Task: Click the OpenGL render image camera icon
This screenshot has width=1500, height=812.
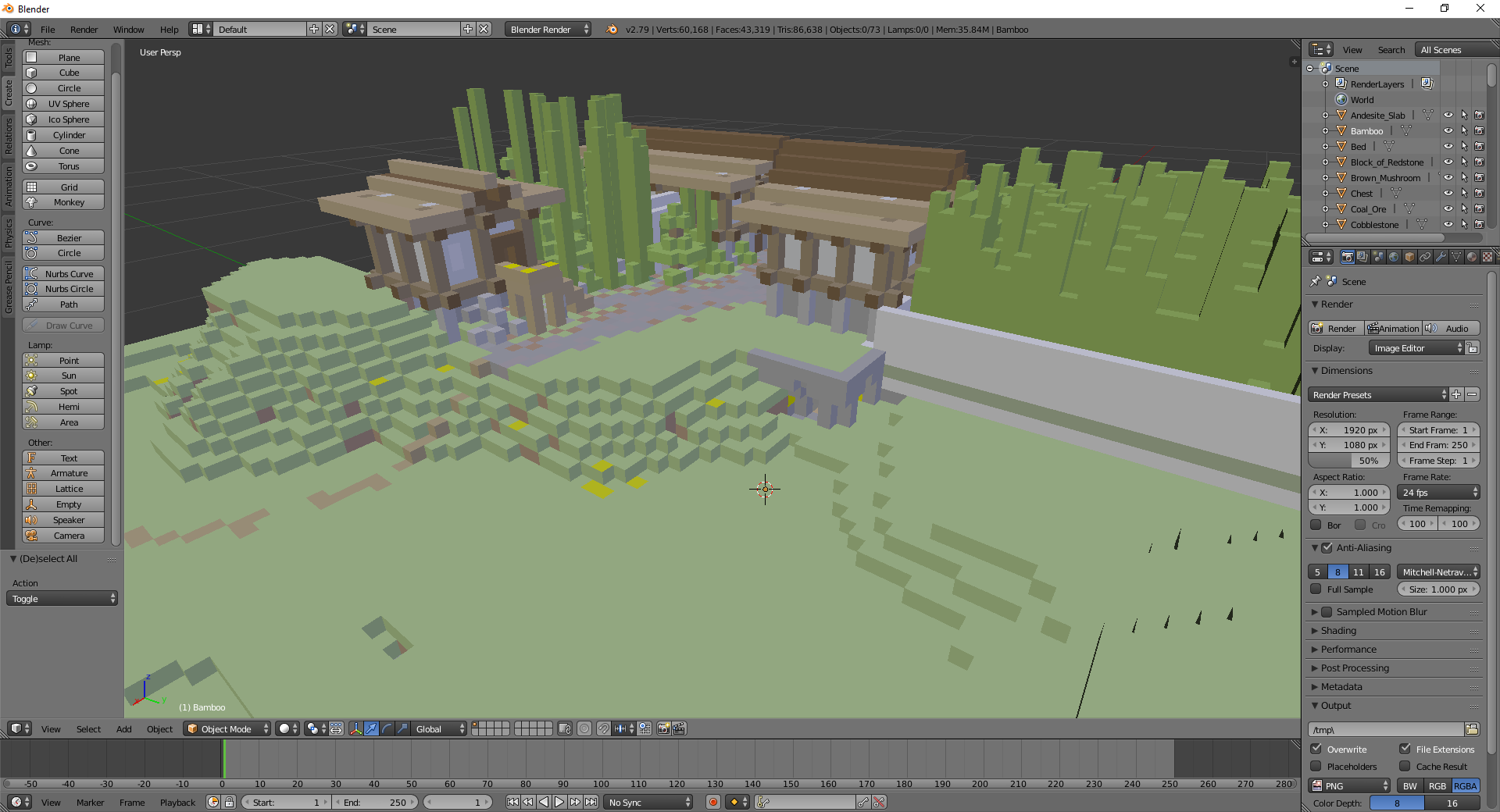Action: (663, 728)
